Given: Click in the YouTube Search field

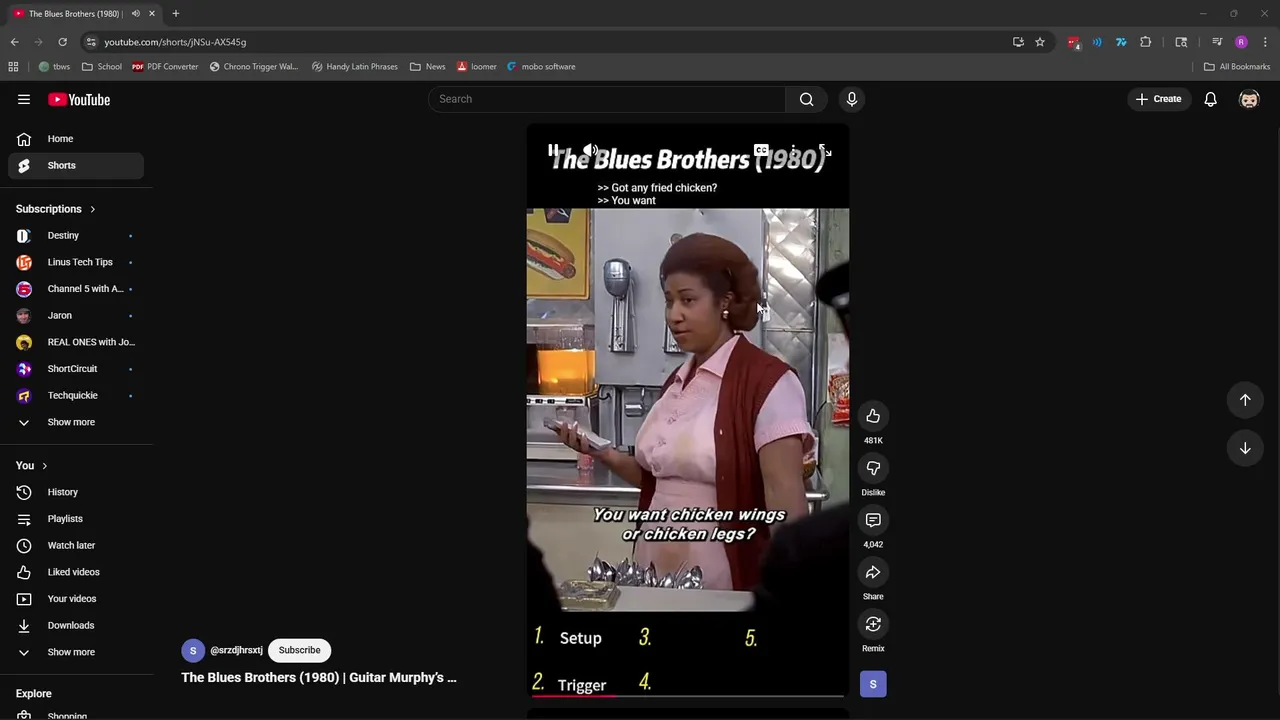Looking at the screenshot, I should point(607,99).
